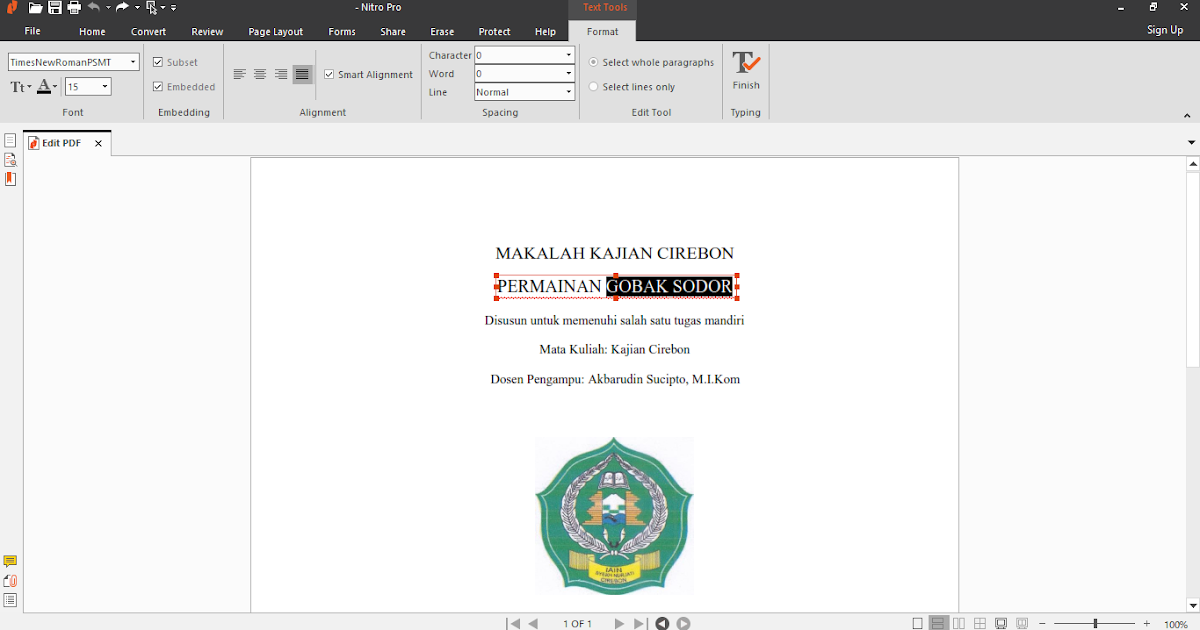The image size is (1200, 630).
Task: Align text to the left
Action: (x=239, y=74)
